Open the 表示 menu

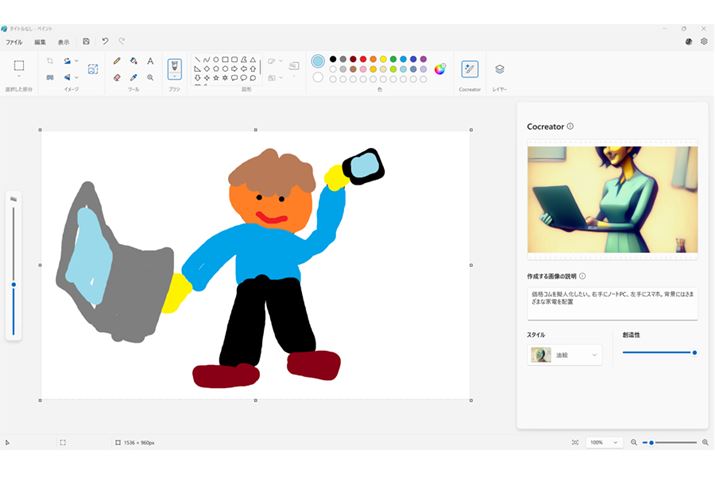coord(64,42)
